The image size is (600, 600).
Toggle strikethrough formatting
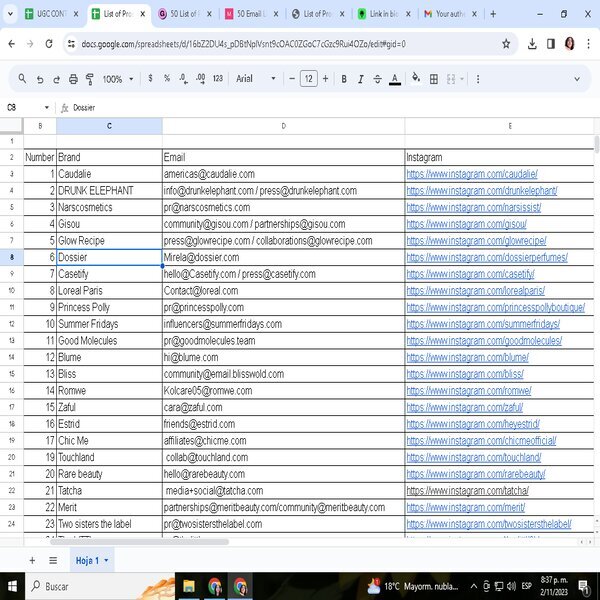pos(377,79)
